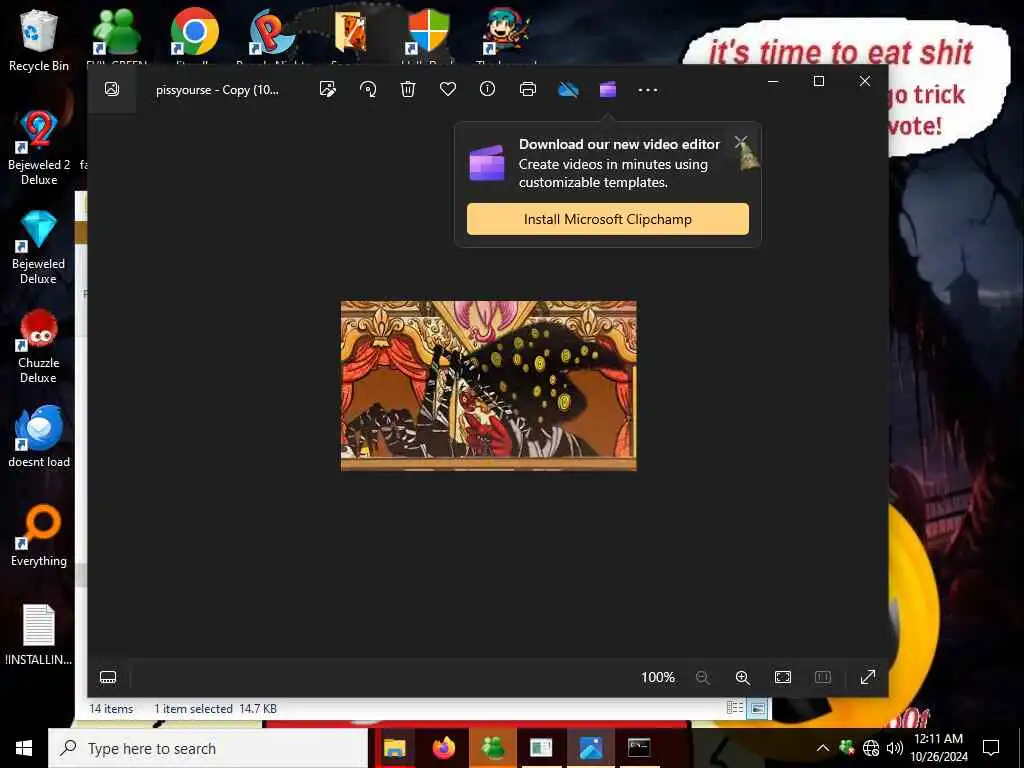
Task: Zoom out using the minus magnifier
Action: coord(703,677)
